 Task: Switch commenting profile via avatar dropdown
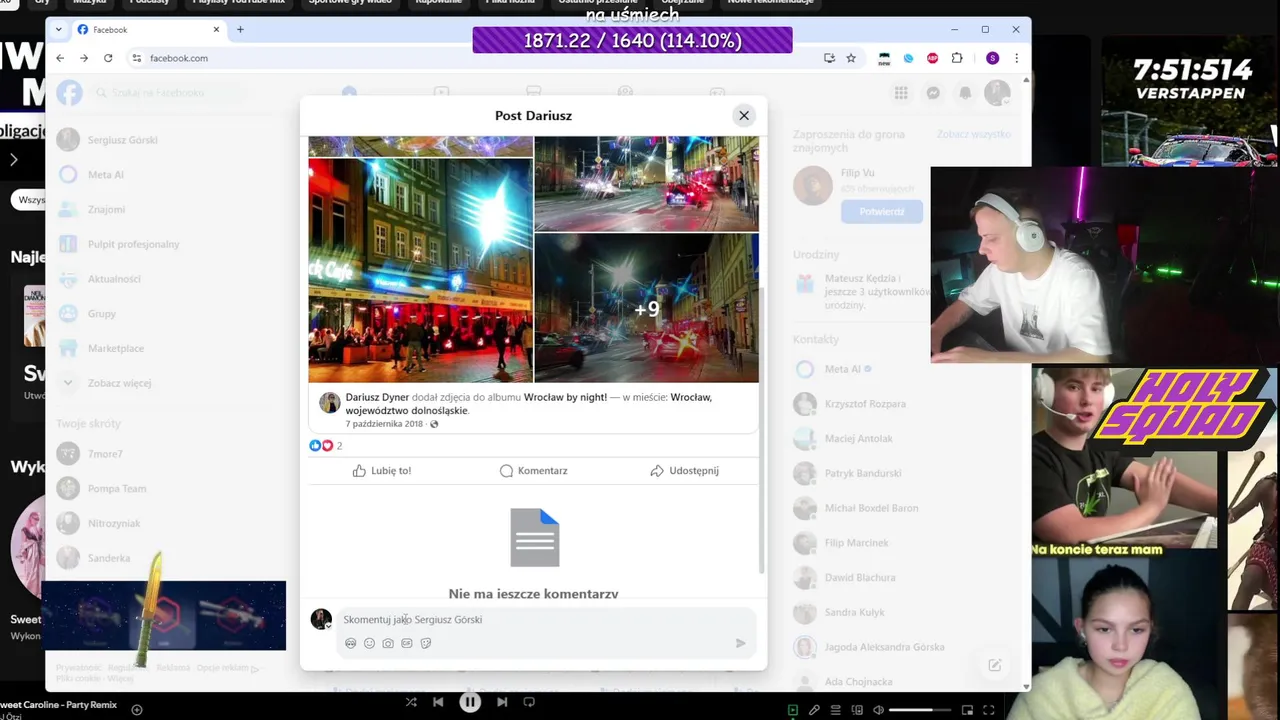[321, 619]
